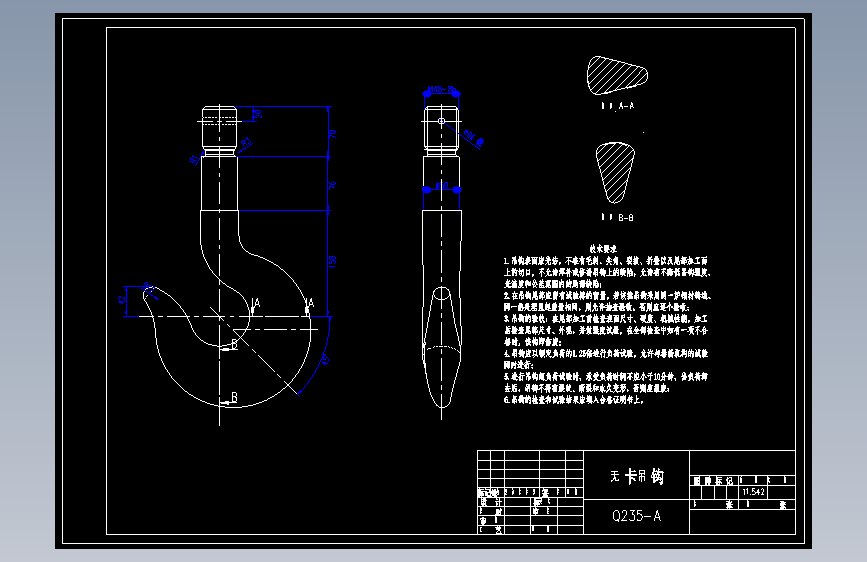Click the "42" dimension at hook tip
The height and width of the screenshot is (562, 867).
point(122,300)
